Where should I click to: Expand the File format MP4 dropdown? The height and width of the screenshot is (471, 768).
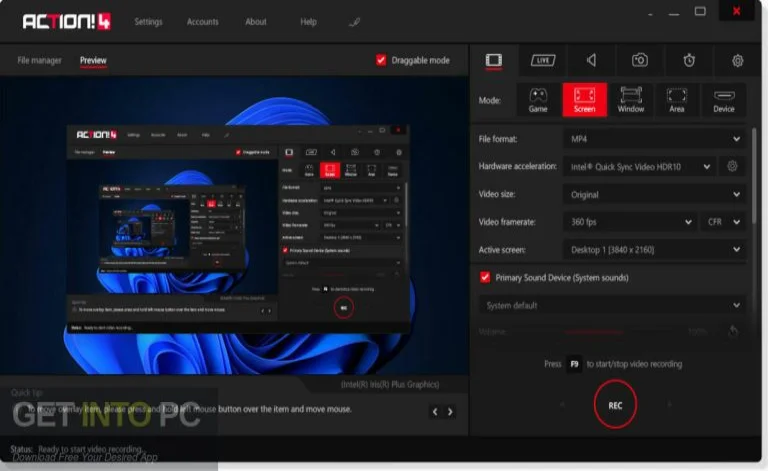coord(653,139)
